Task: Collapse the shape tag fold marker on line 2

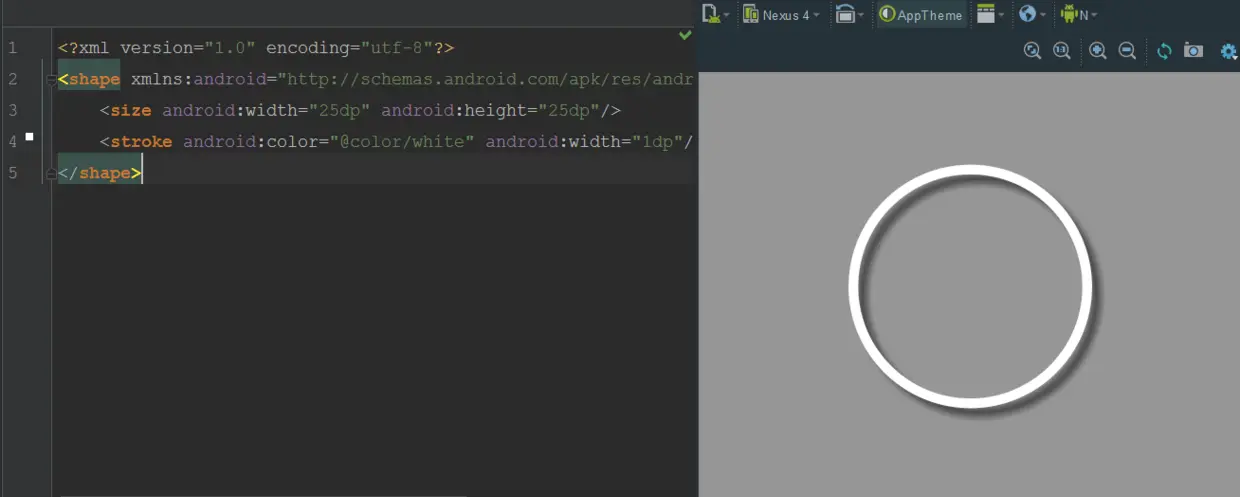Action: point(50,80)
